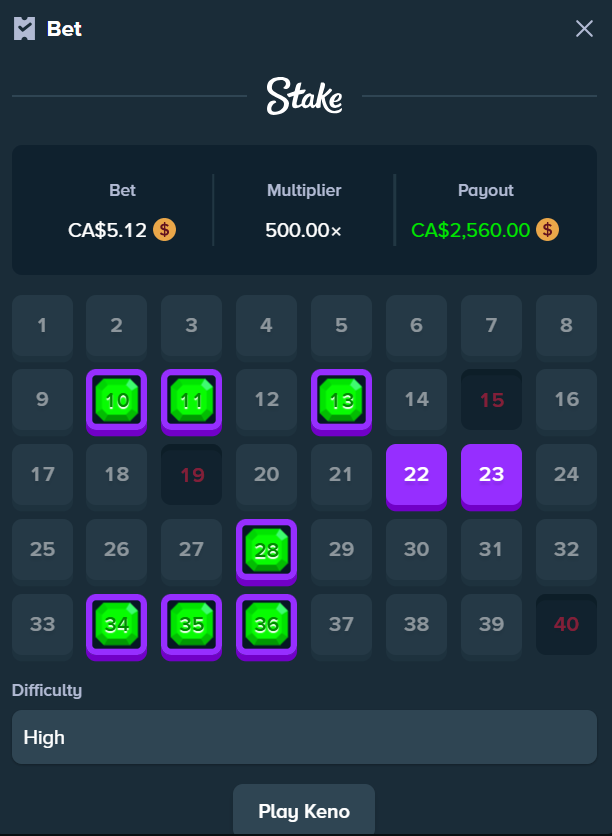Click the green gem on tile 36
Image resolution: width=612 pixels, height=836 pixels.
(x=266, y=624)
